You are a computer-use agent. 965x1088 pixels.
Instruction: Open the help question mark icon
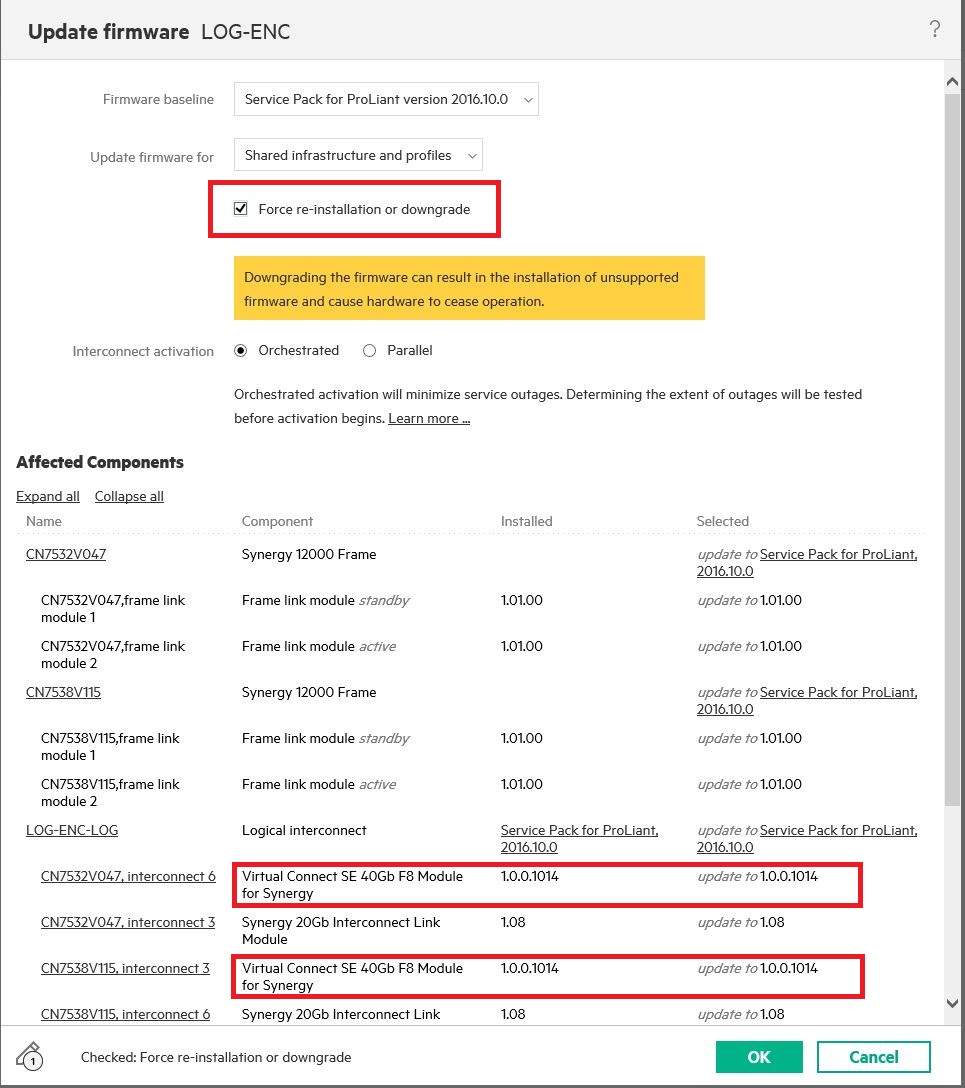pos(935,30)
